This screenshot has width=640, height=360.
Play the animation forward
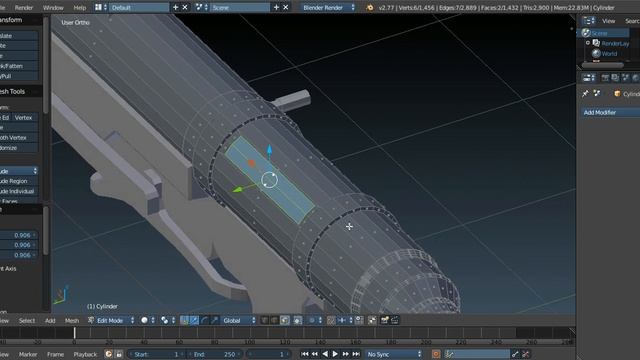(x=335, y=354)
